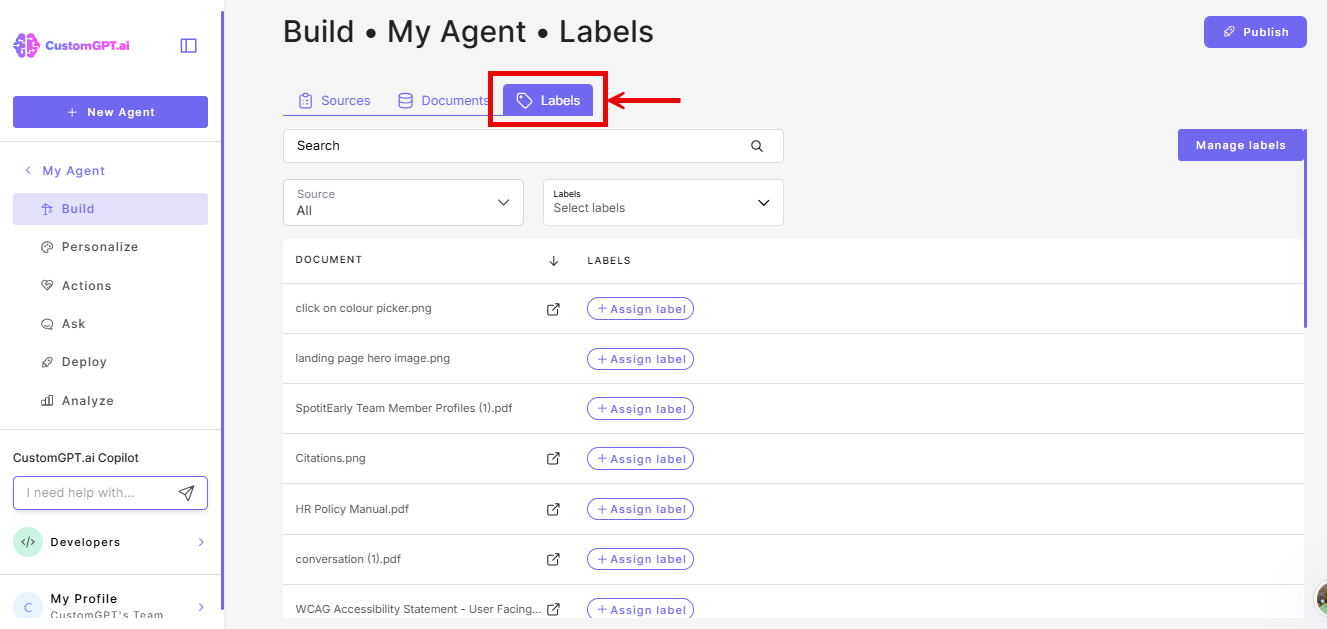The width and height of the screenshot is (1327, 629).
Task: Toggle the sidebar collapse panel icon
Action: [x=188, y=44]
